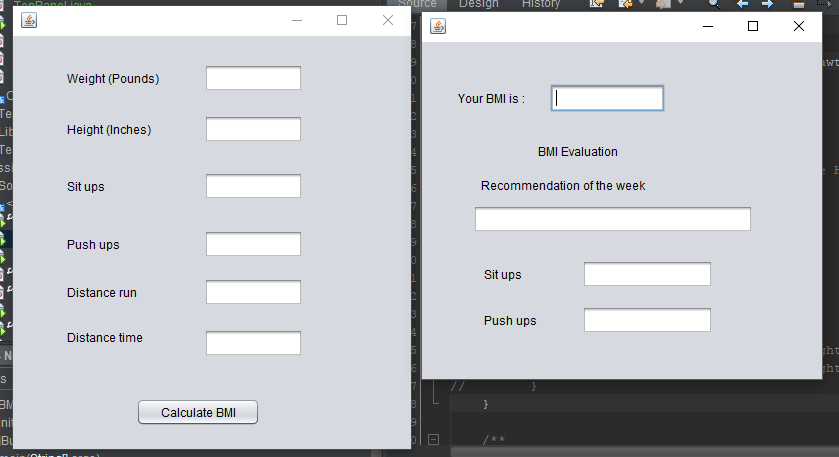Click the Distance run label
The image size is (839, 457).
tap(102, 293)
